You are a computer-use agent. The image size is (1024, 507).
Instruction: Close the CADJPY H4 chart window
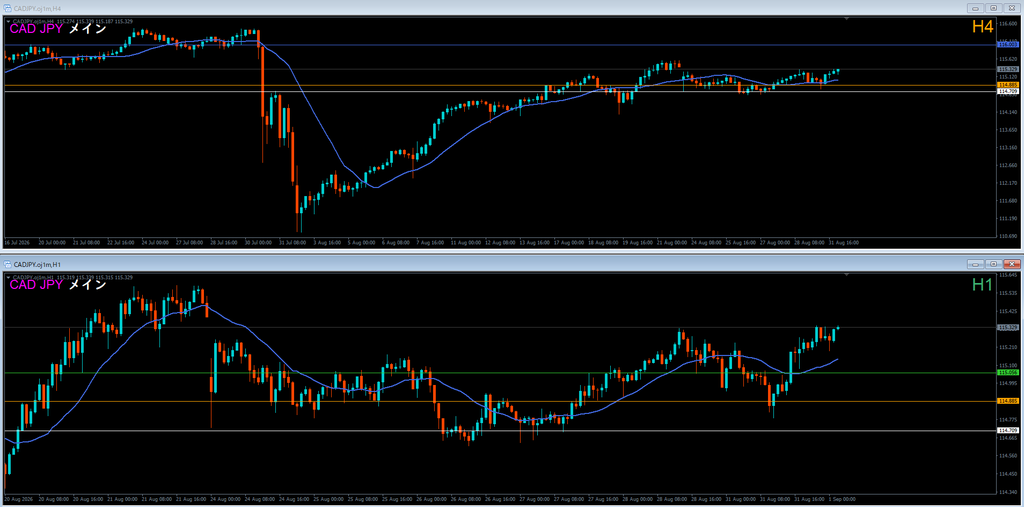tap(1012, 8)
